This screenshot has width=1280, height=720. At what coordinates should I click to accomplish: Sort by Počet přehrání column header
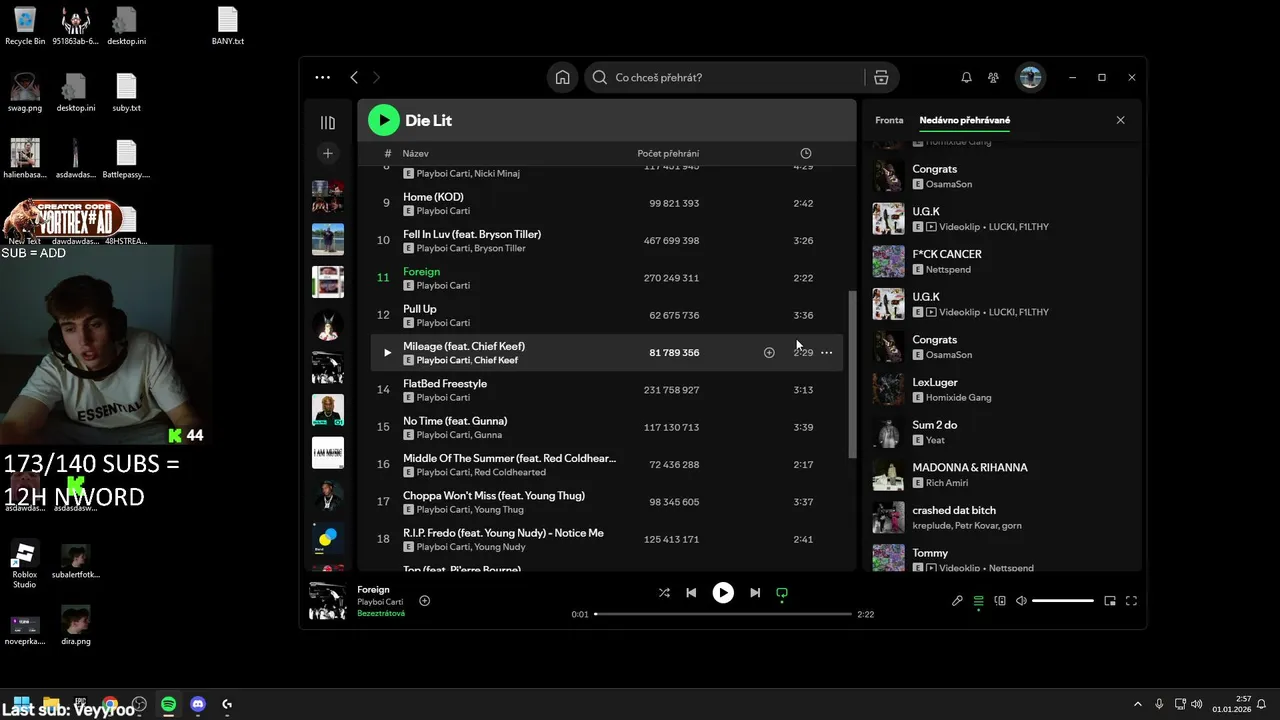[668, 153]
